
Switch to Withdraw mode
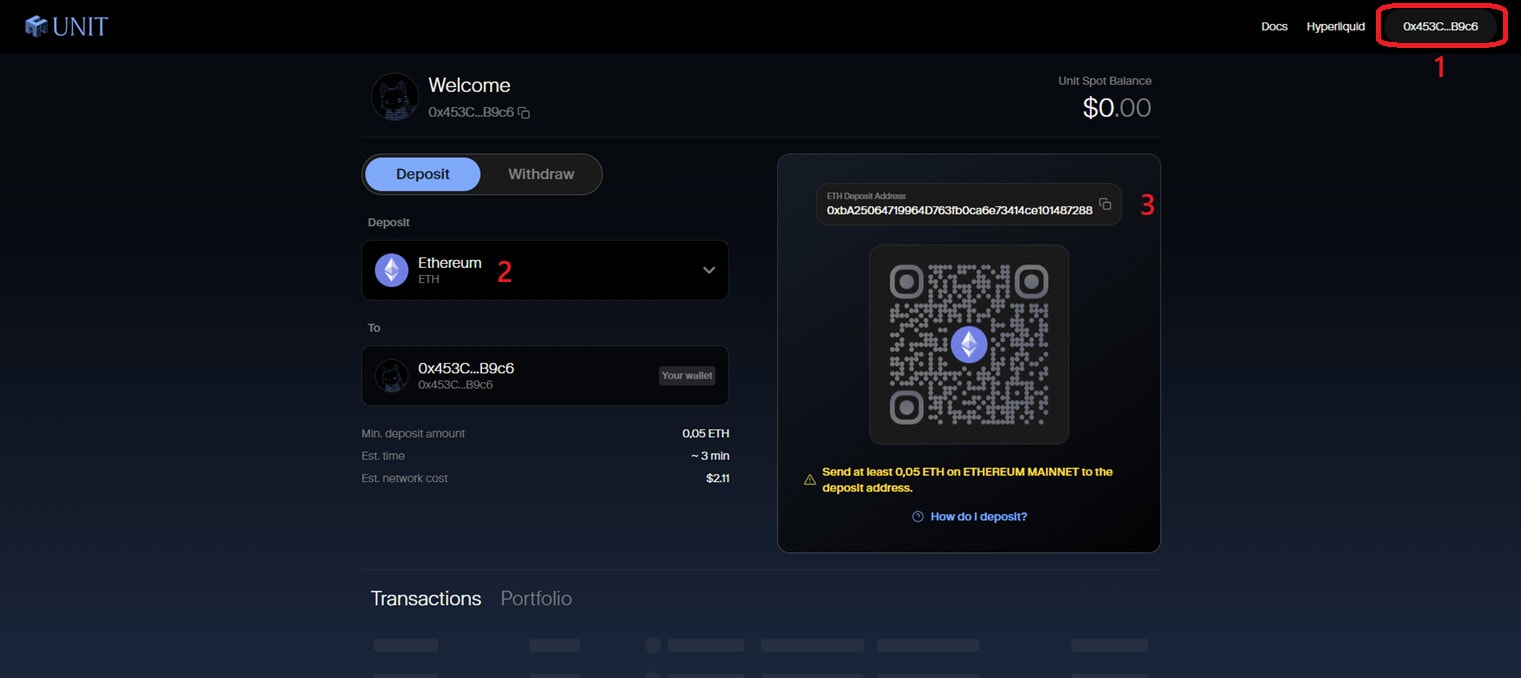[541, 174]
